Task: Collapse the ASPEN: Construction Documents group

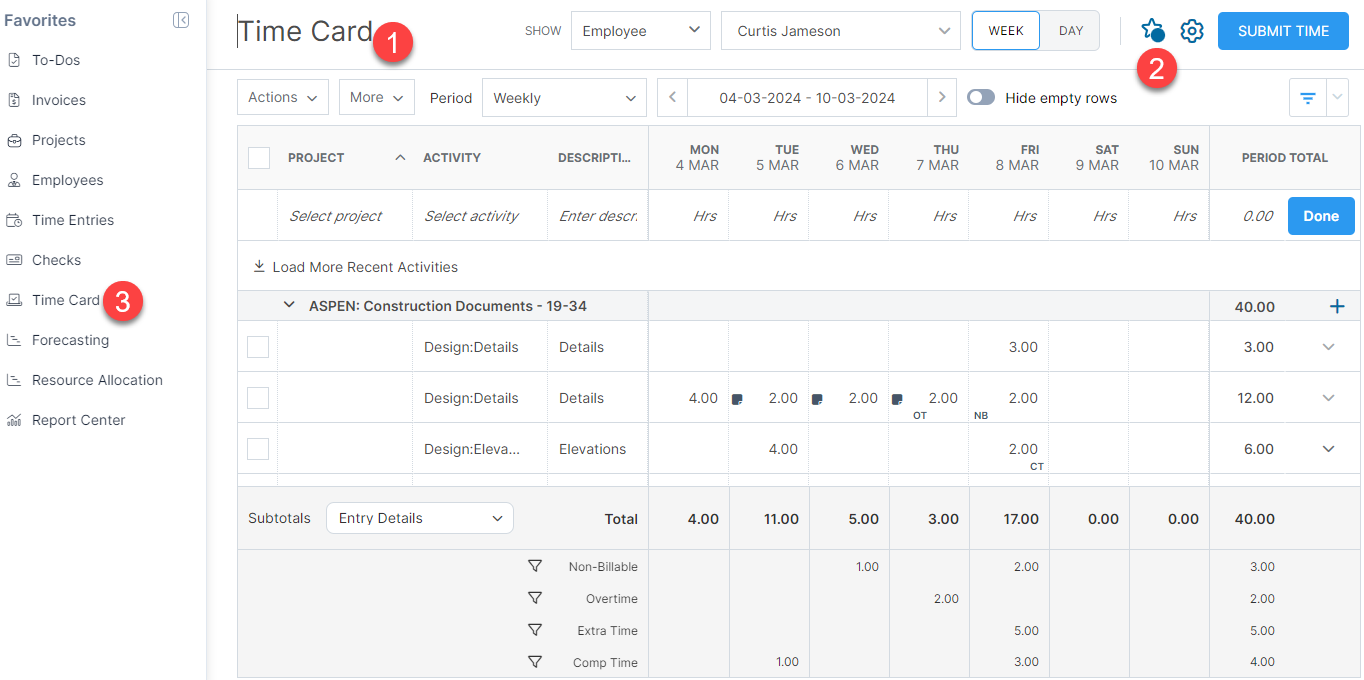Action: pos(289,305)
